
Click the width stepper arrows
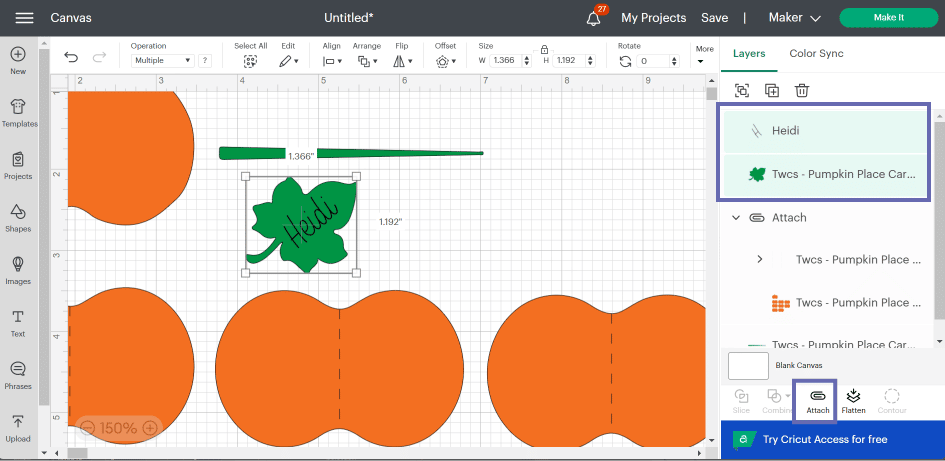527,60
